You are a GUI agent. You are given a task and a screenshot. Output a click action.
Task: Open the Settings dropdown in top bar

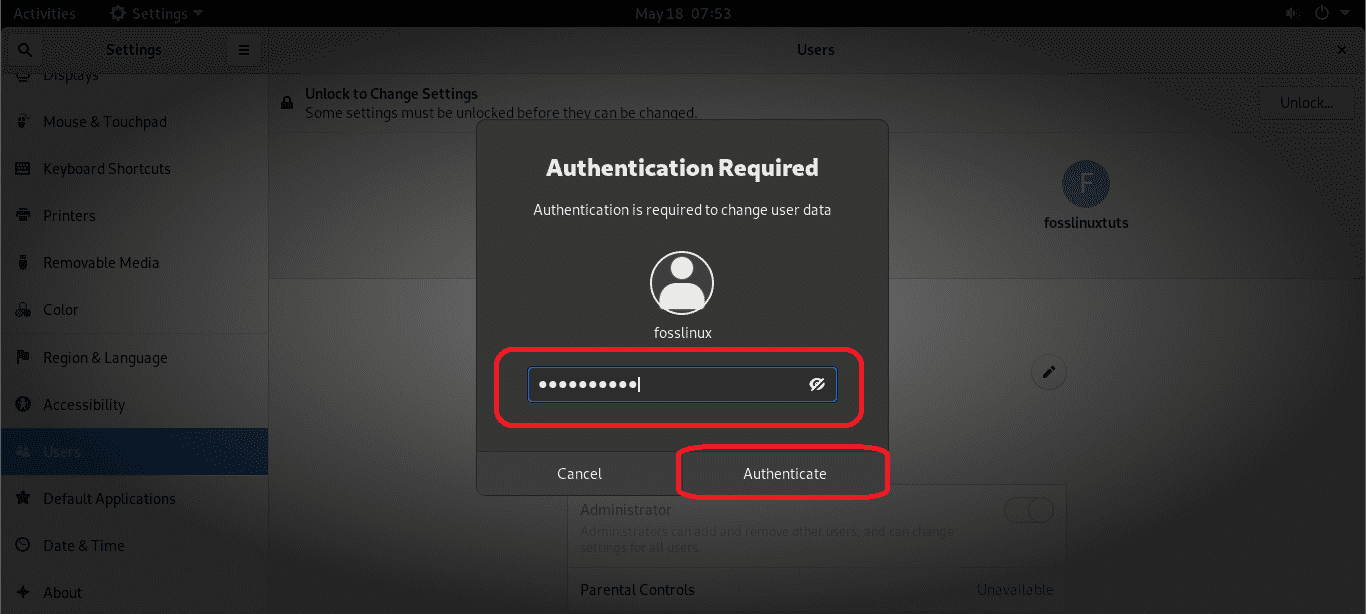pos(156,13)
